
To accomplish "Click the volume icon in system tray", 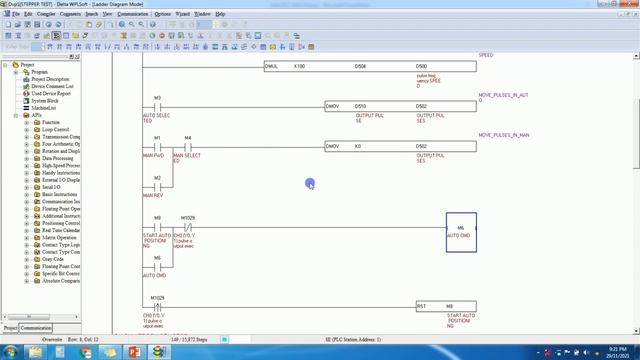I will (586, 353).
